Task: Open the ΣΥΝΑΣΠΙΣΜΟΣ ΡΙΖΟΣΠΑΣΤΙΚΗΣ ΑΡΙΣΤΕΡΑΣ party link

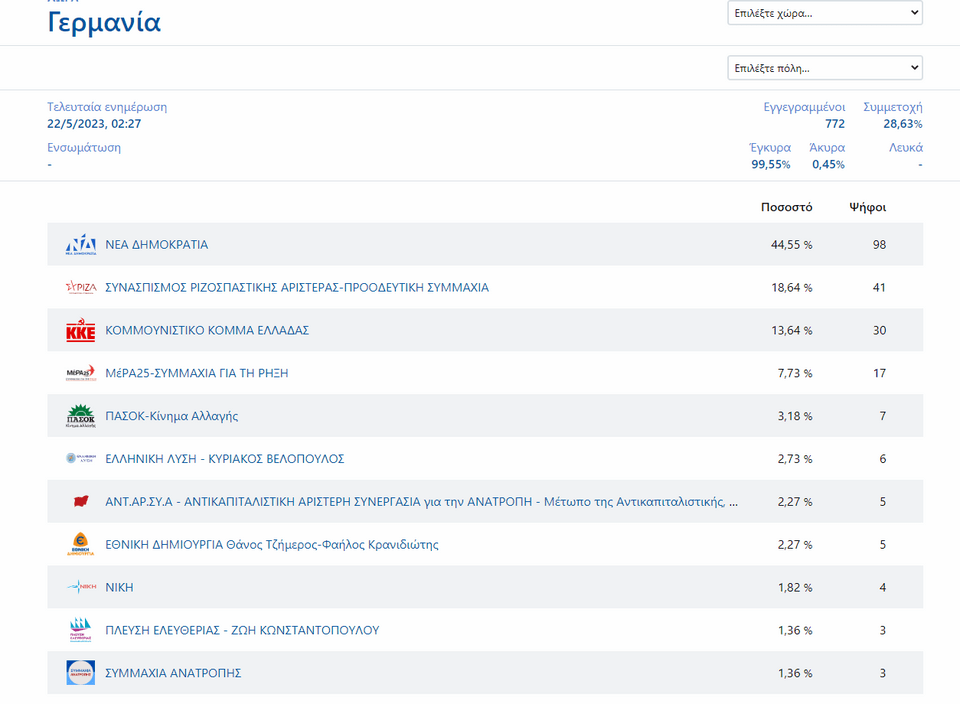Action: point(297,287)
